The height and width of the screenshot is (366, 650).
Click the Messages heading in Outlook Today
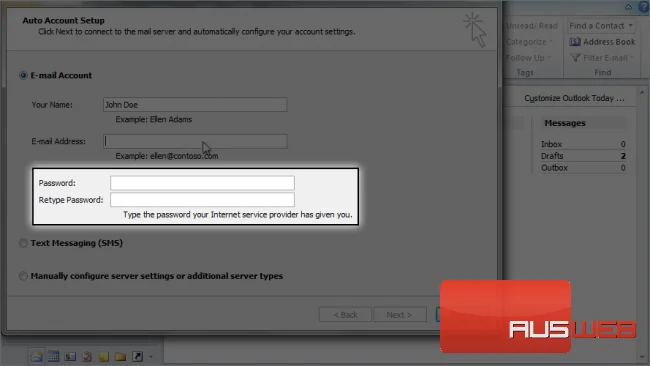point(565,123)
